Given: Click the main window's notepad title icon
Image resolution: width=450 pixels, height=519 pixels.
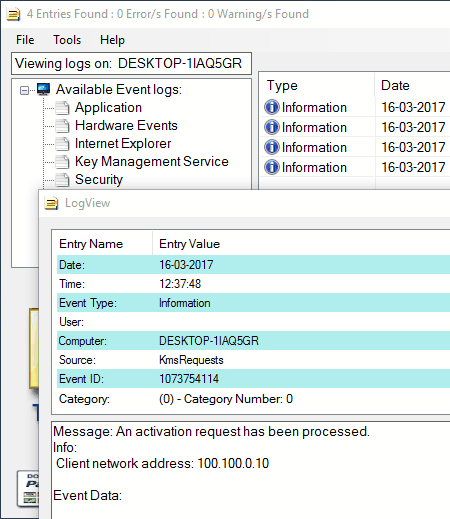Looking at the screenshot, I should 13,14.
